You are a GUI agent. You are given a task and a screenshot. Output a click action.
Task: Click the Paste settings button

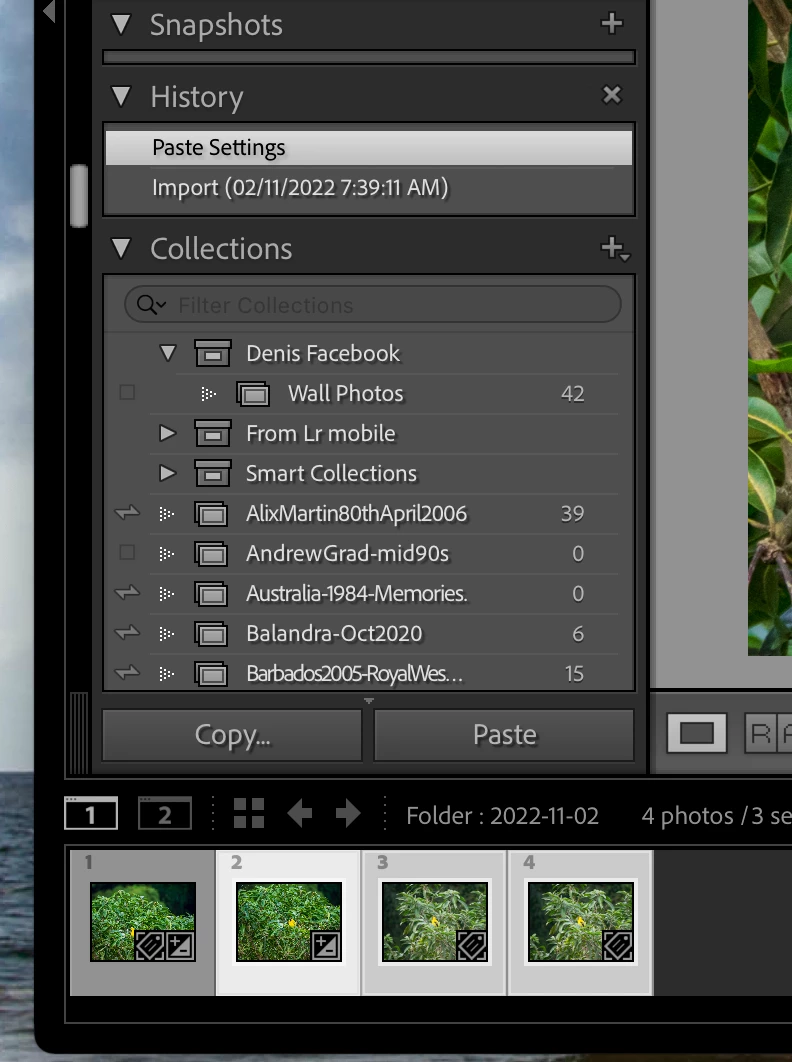tap(504, 735)
